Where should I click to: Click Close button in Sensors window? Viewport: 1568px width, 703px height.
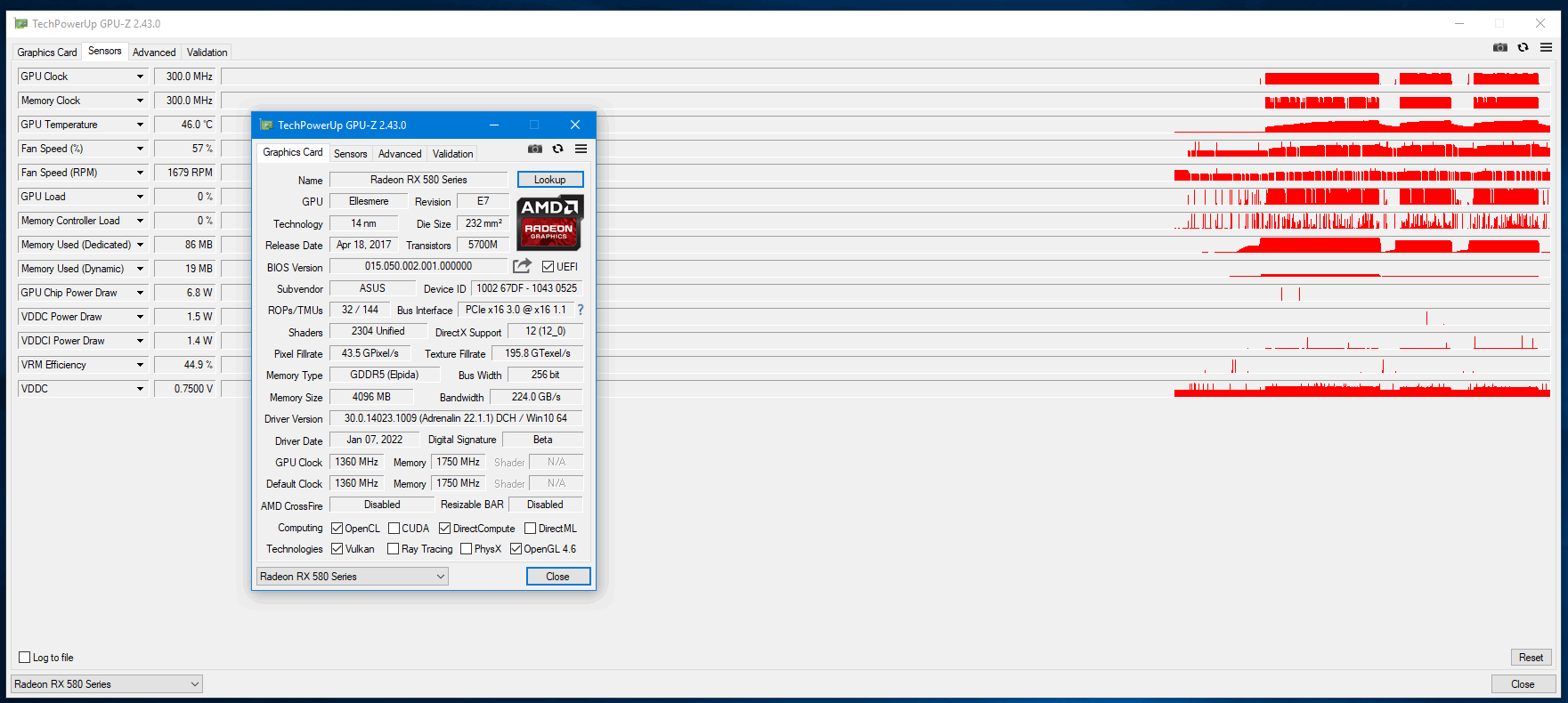(1523, 683)
